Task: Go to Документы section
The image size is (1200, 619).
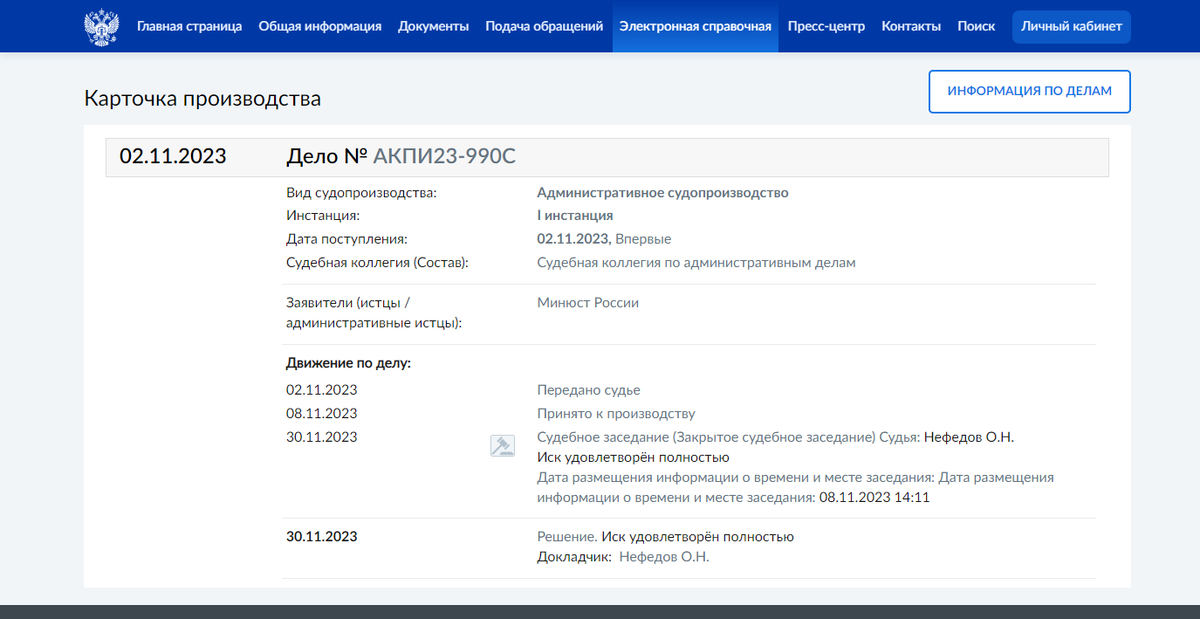Action: (433, 27)
